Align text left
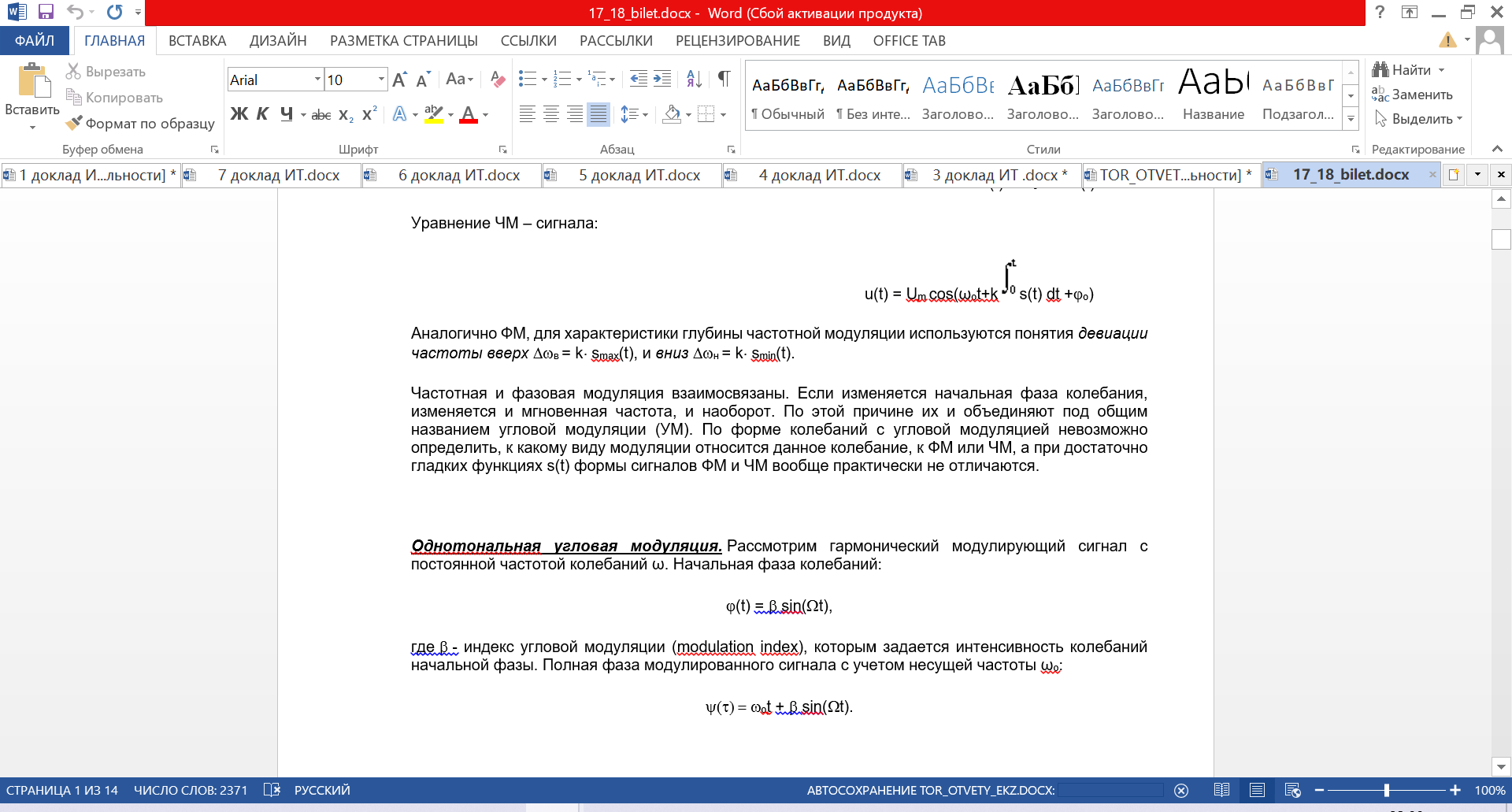1512x812 pixels. point(528,114)
